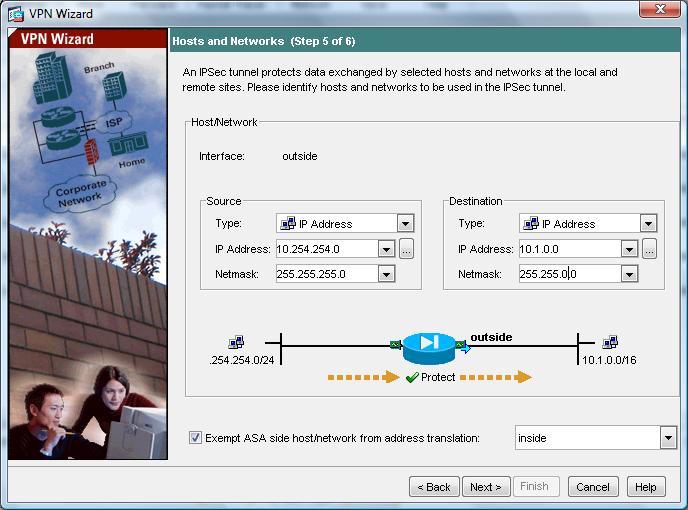Screen dimensions: 688x510
Task: Expand the Source Netmask dropdown arrow
Action: pyautogui.click(x=387, y=274)
